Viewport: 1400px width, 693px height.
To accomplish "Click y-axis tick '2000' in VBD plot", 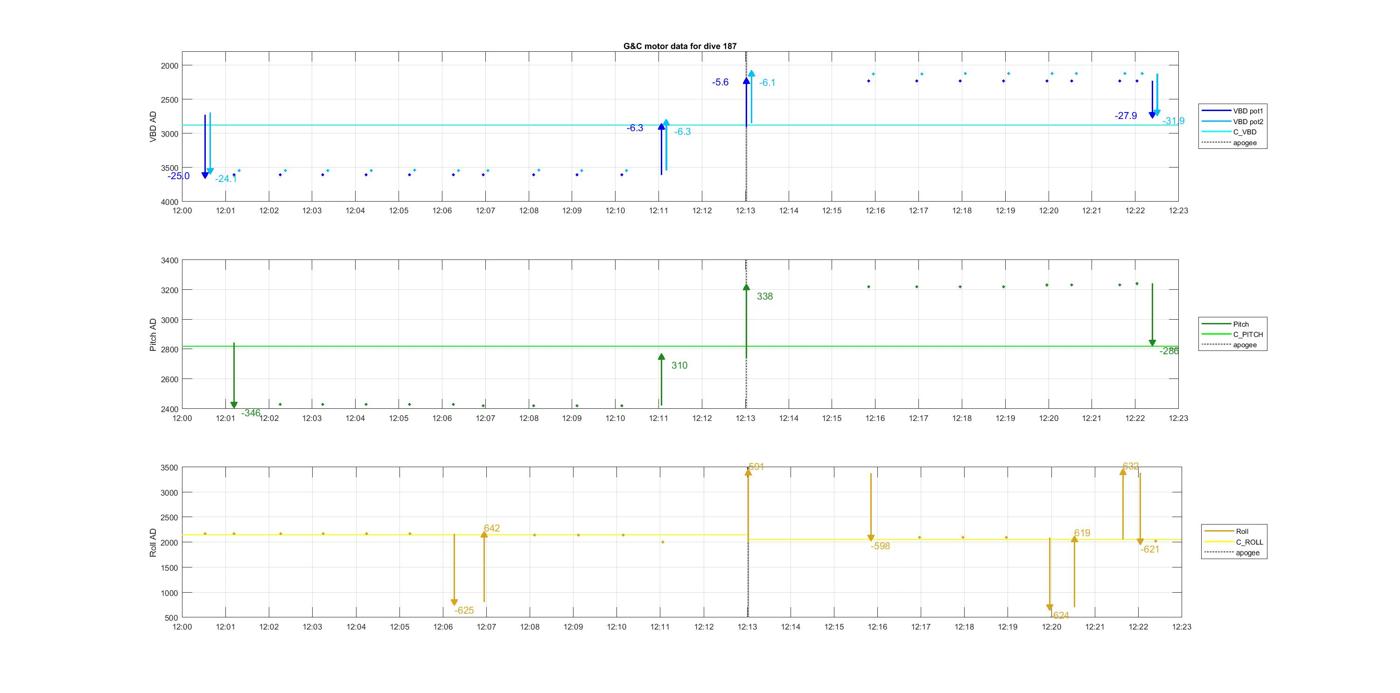I will point(169,66).
